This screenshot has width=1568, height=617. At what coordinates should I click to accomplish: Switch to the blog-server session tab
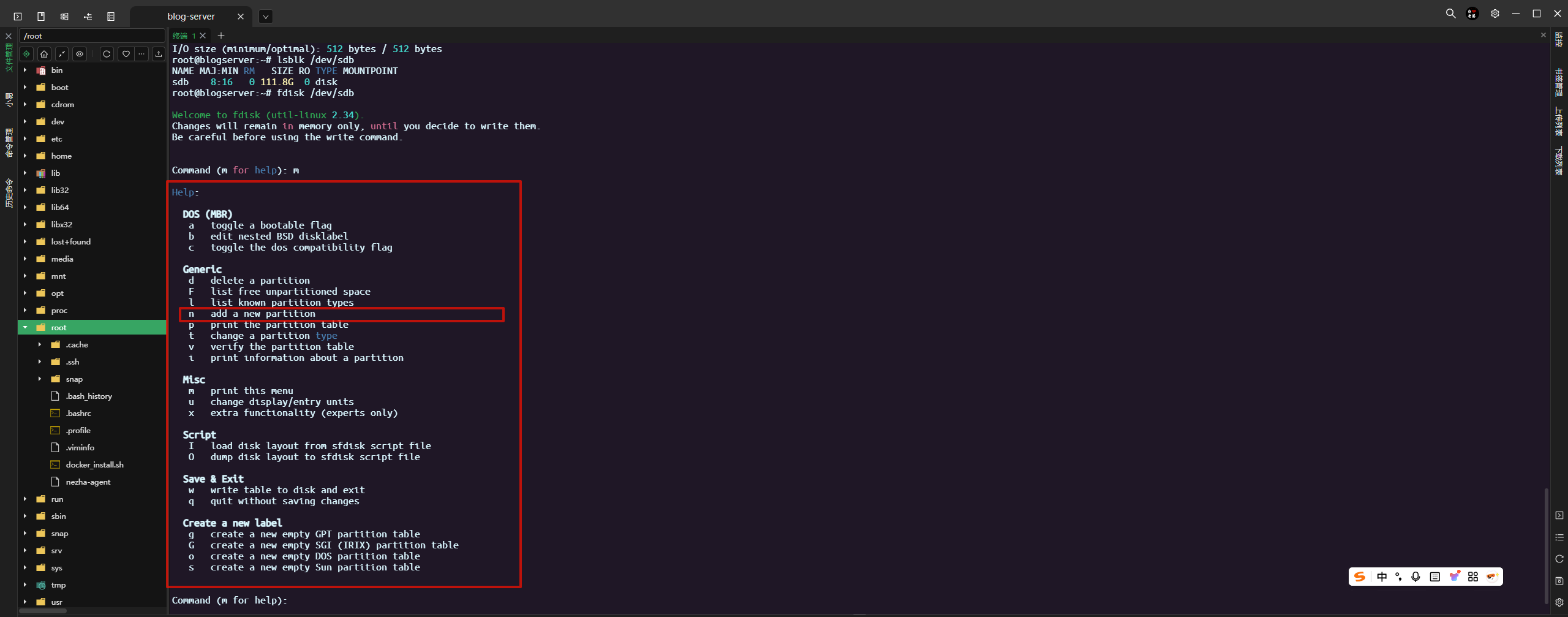coord(190,17)
